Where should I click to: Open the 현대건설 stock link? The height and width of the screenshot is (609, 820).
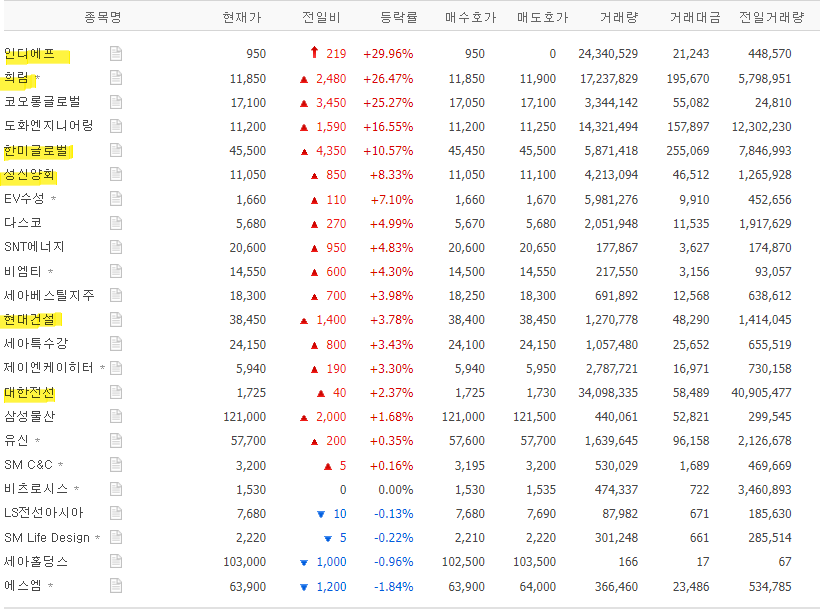pos(29,319)
